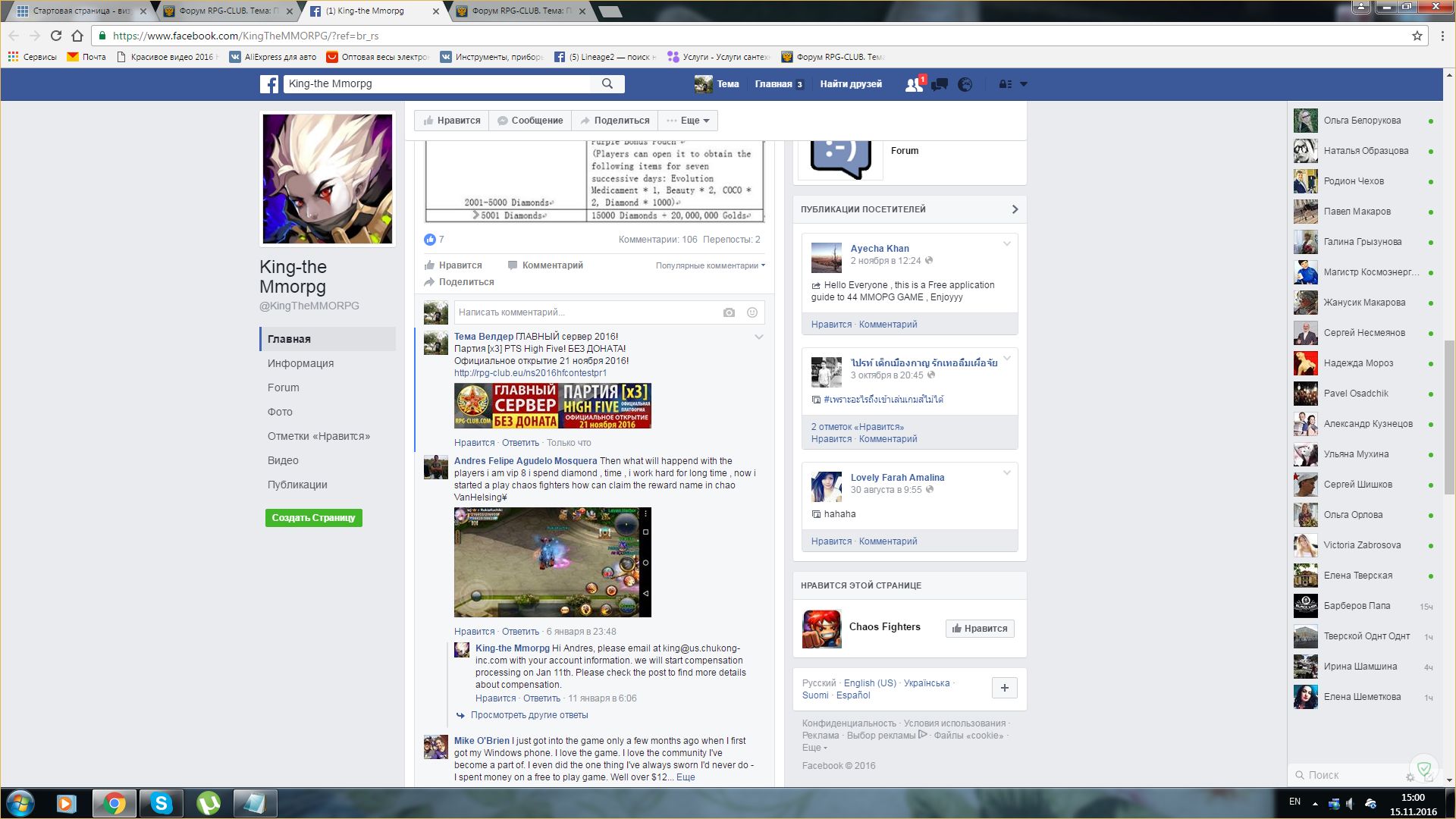Open friend requests icon with notification
This screenshot has width=1456, height=819.
(914, 84)
